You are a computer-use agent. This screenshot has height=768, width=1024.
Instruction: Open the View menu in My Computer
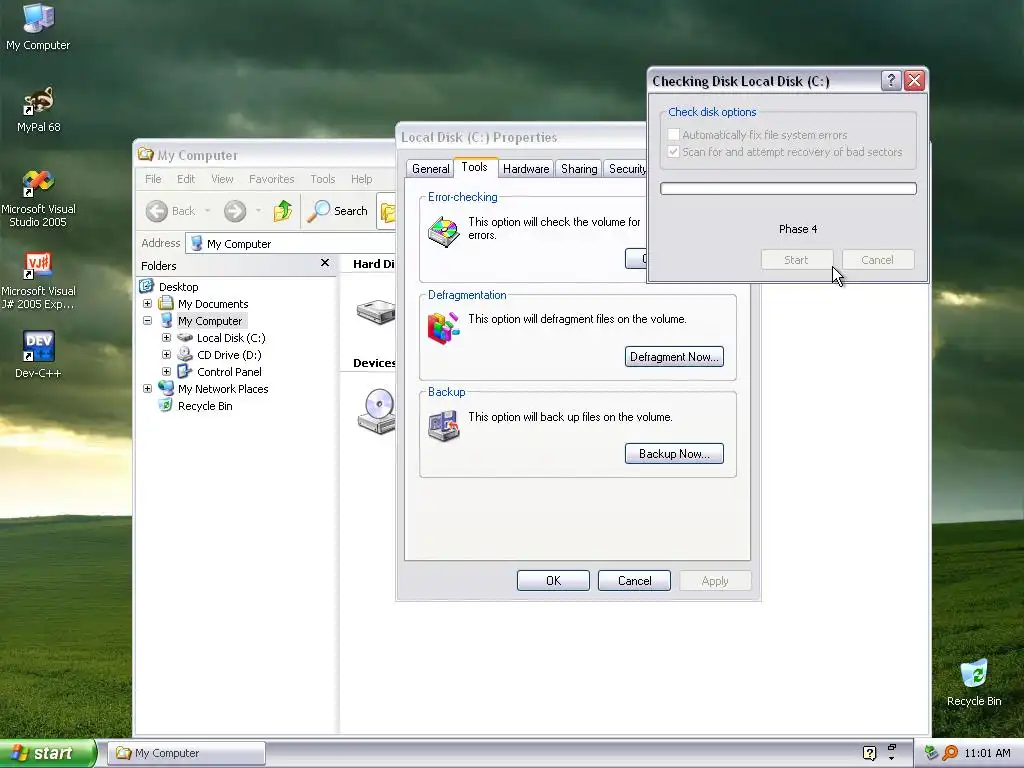point(222,179)
